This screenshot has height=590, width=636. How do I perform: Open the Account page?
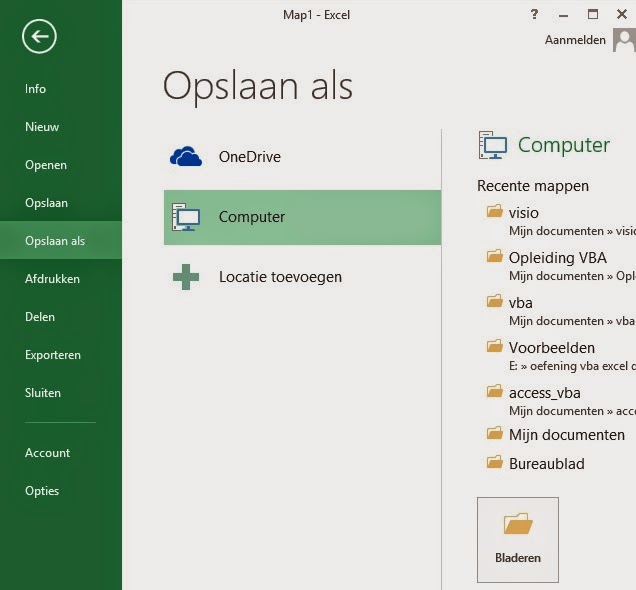(47, 453)
